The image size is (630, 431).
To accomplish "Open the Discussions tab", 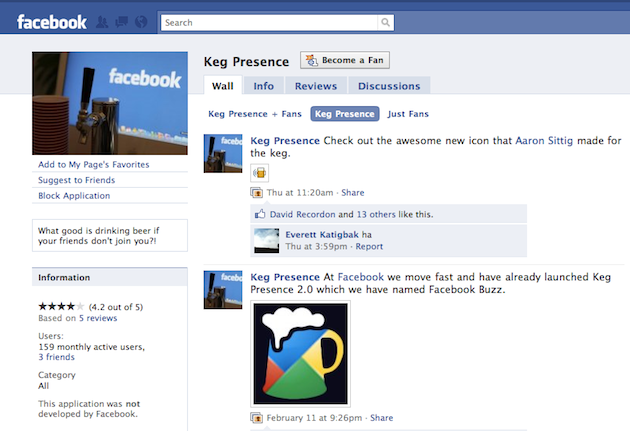I will coord(389,86).
